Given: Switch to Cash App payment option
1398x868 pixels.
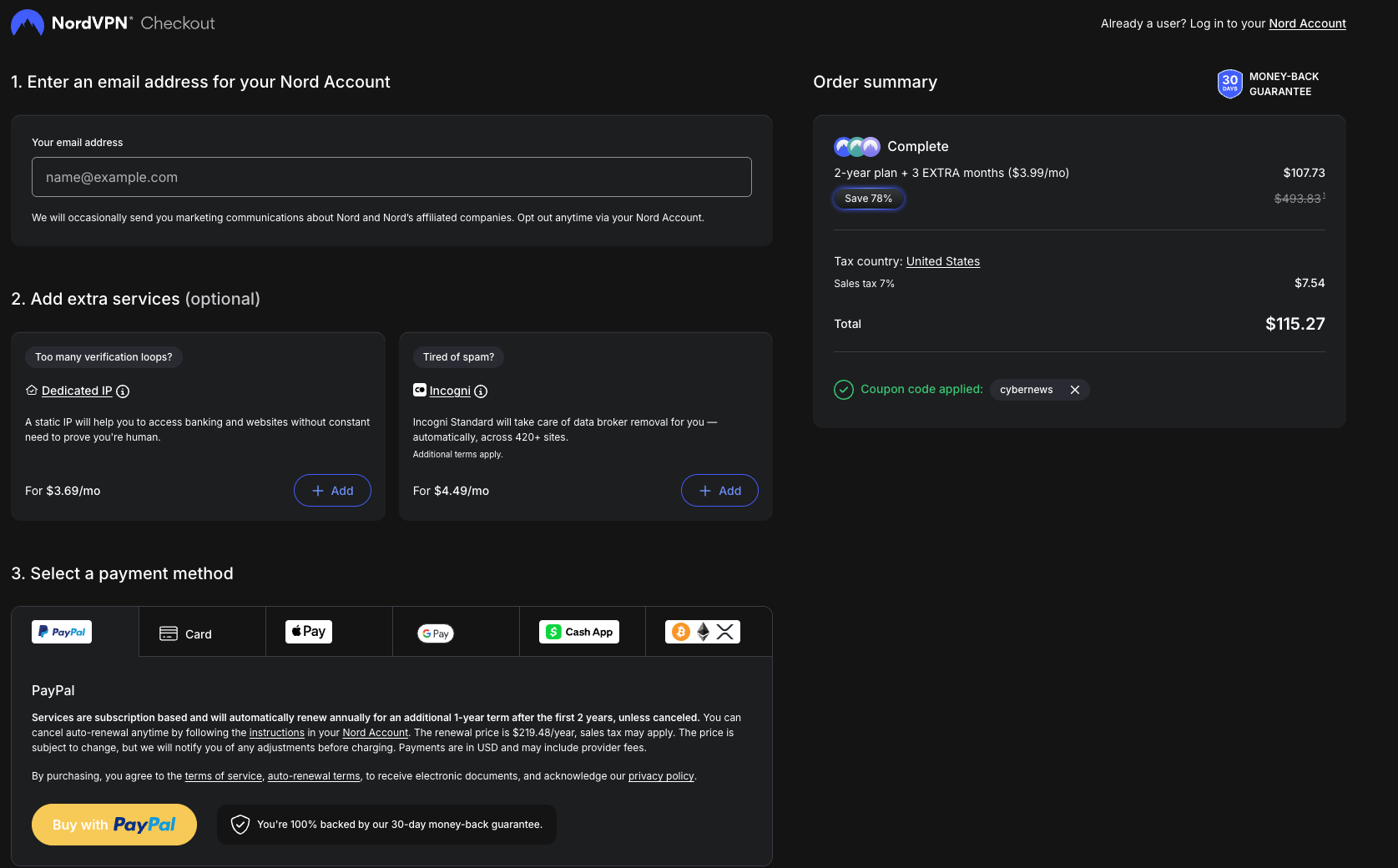Looking at the screenshot, I should [583, 632].
